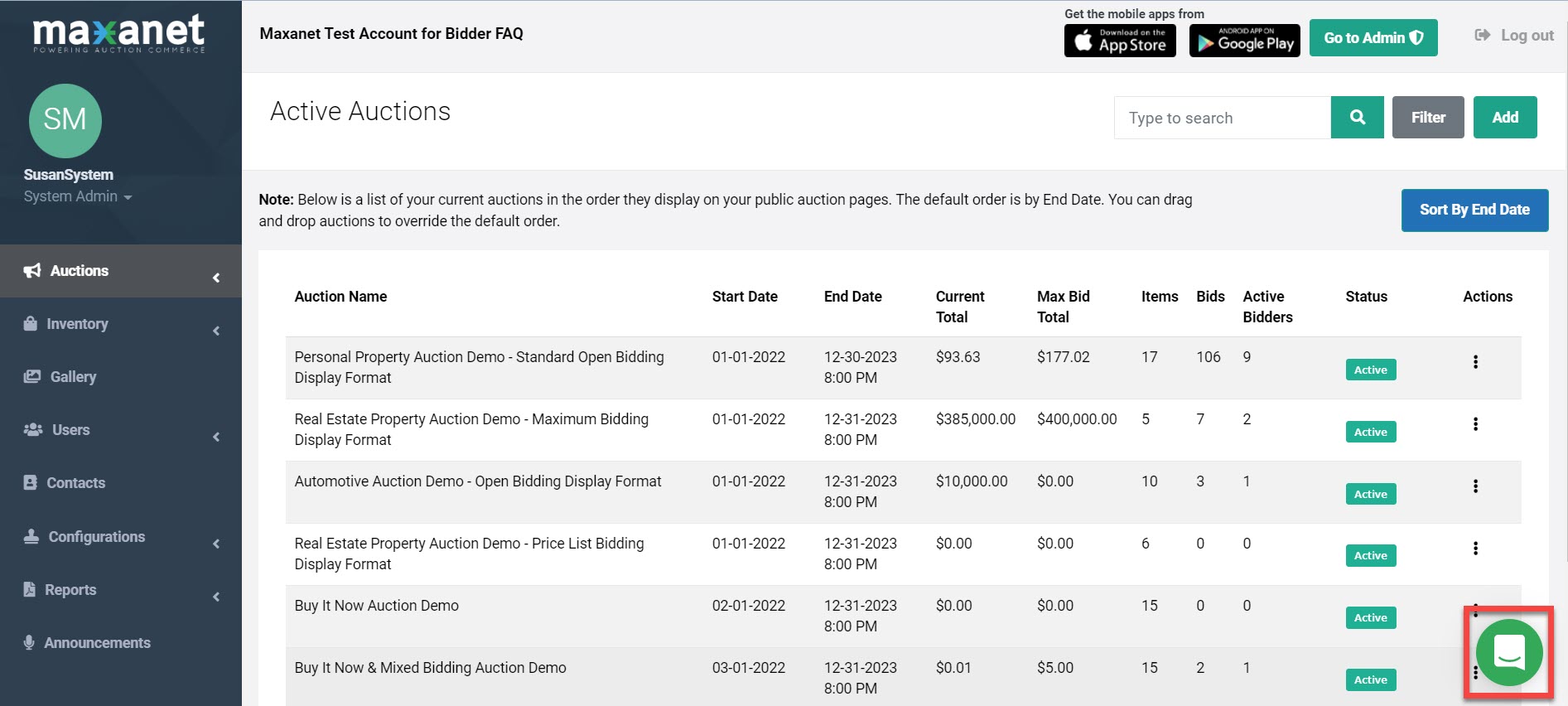This screenshot has width=1568, height=706.
Task: Expand the Inventory sidebar section
Action: pyautogui.click(x=120, y=324)
